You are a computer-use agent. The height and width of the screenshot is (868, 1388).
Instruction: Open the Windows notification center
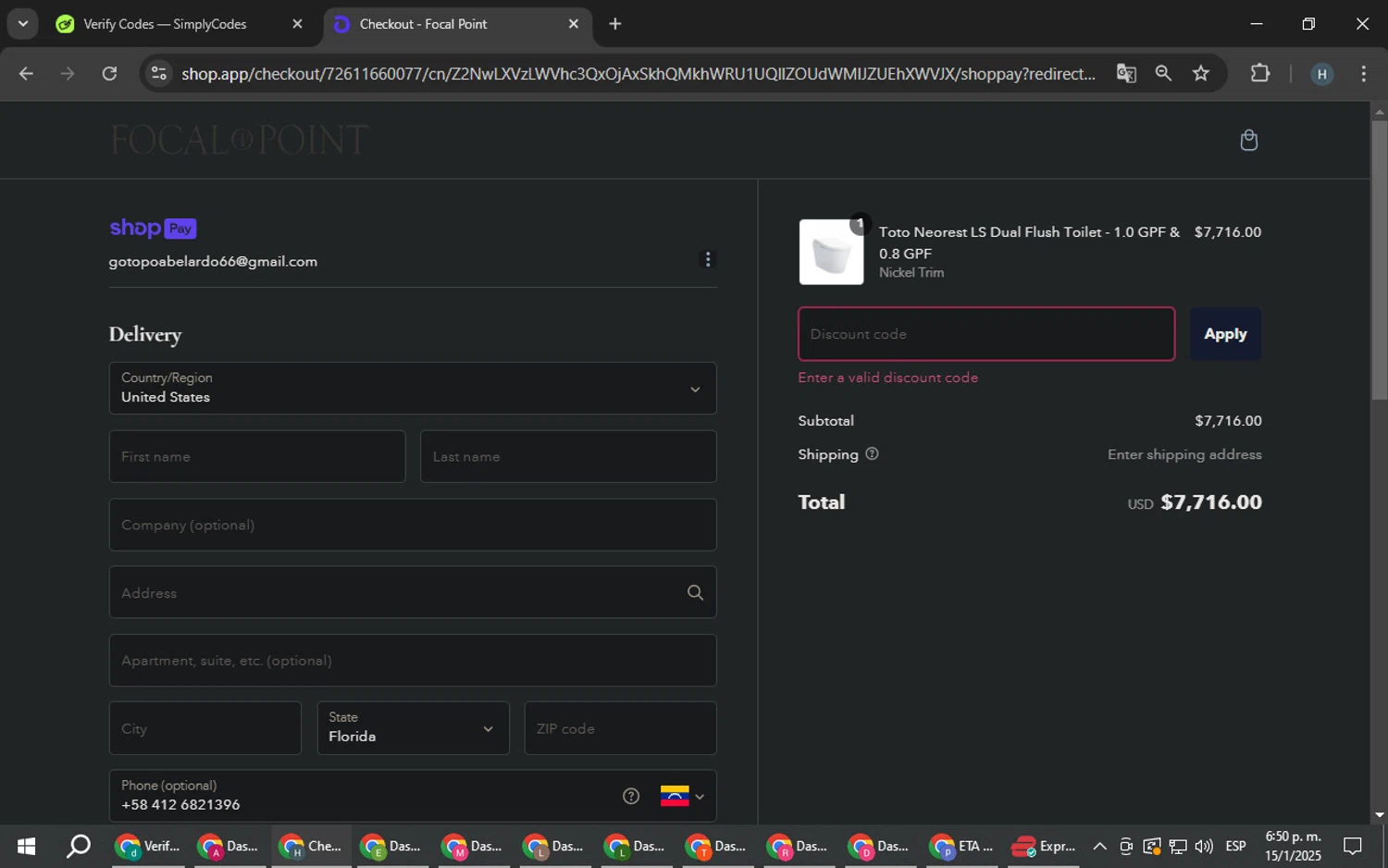click(x=1353, y=846)
